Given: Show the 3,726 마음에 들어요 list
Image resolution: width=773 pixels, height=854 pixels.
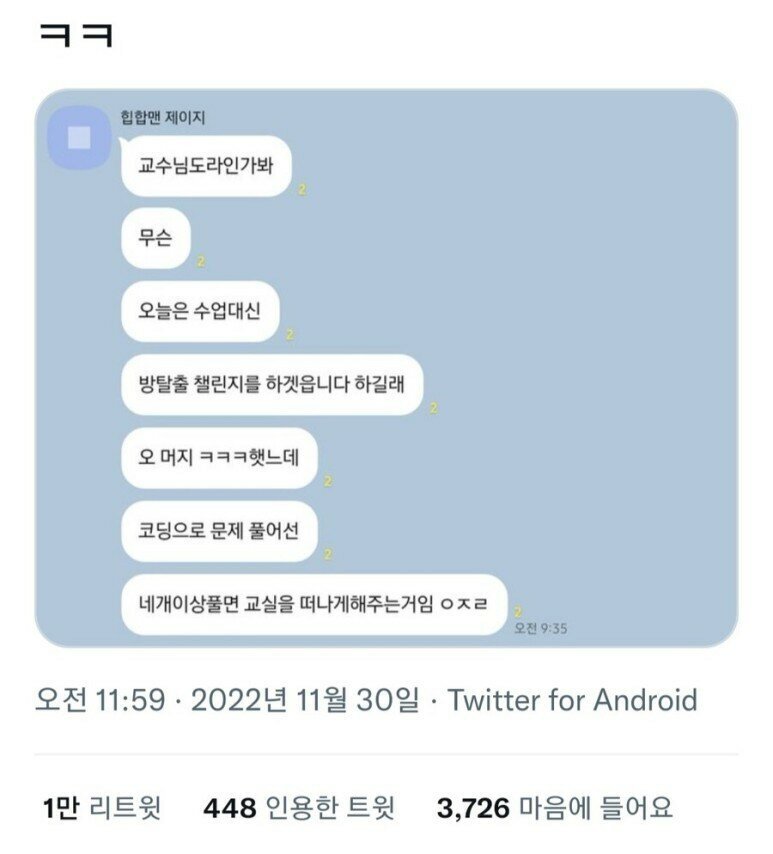Looking at the screenshot, I should click(x=554, y=807).
